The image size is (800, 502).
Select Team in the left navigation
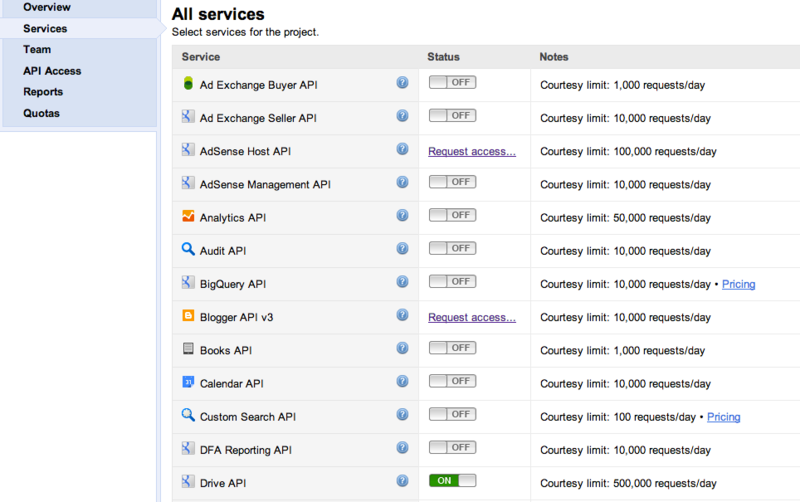point(37,49)
